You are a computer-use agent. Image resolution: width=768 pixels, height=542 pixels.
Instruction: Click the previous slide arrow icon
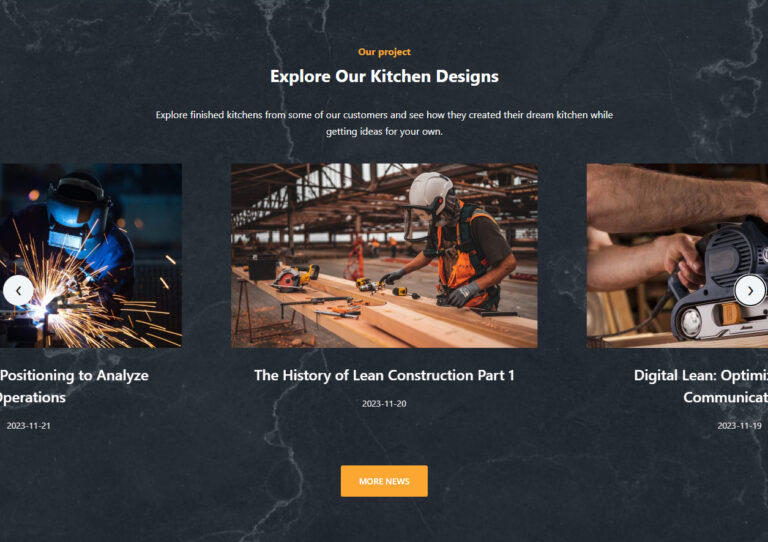18,291
